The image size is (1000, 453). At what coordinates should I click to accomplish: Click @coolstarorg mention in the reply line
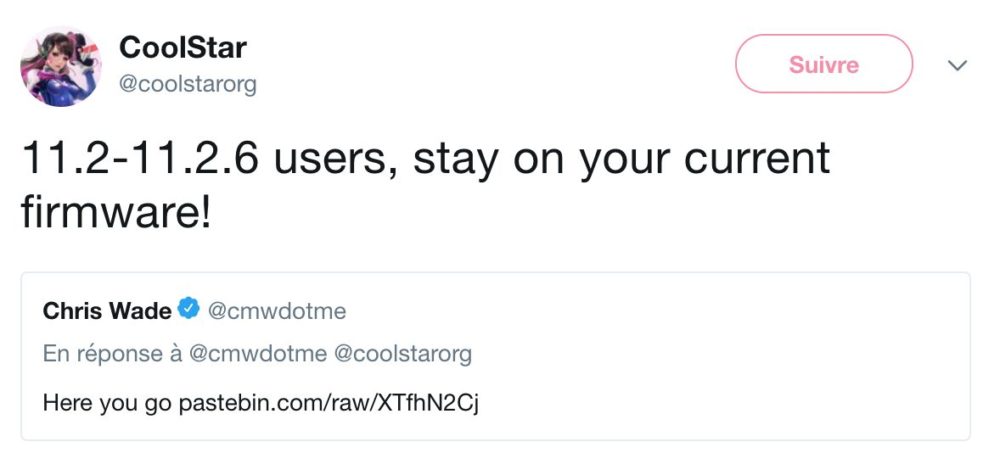(x=392, y=354)
